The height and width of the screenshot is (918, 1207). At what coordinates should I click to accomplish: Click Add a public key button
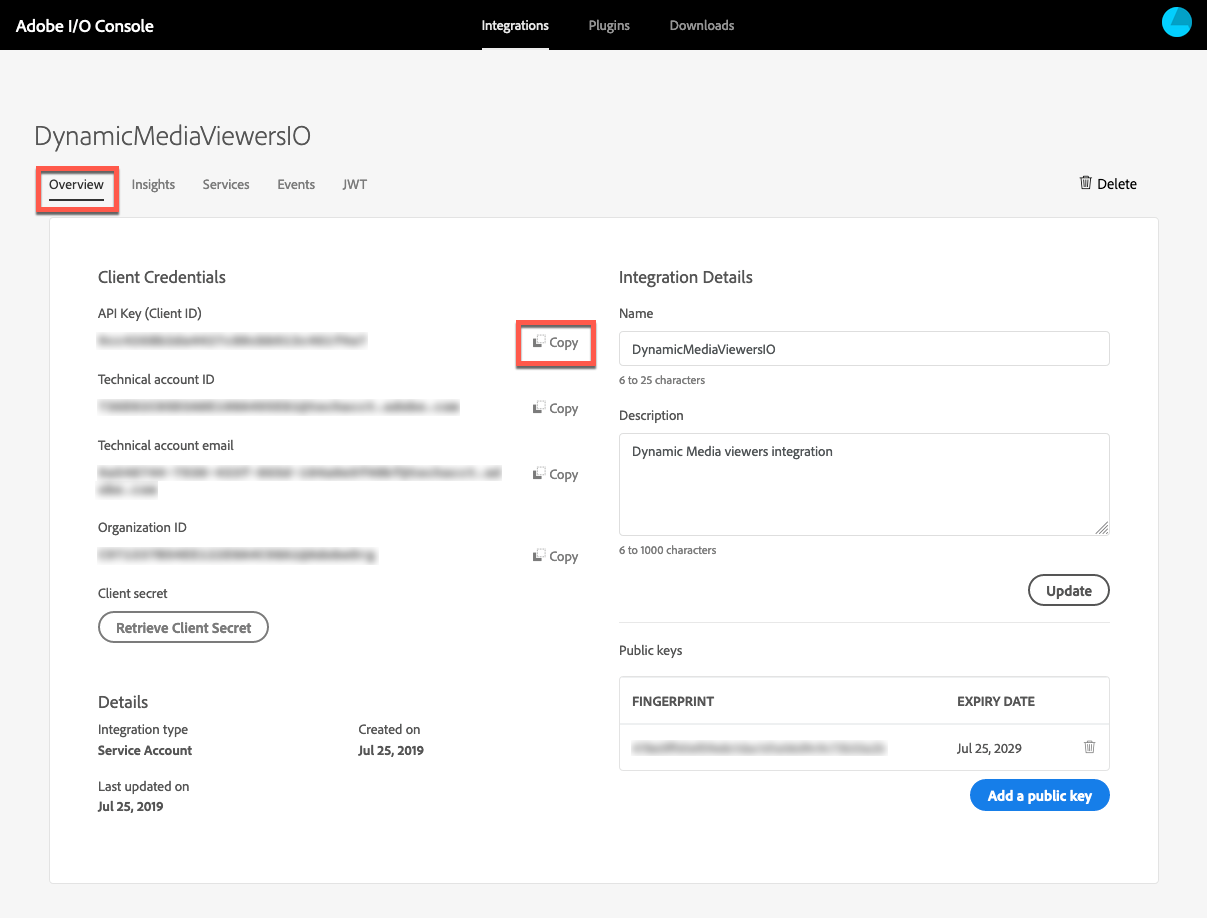coord(1040,796)
